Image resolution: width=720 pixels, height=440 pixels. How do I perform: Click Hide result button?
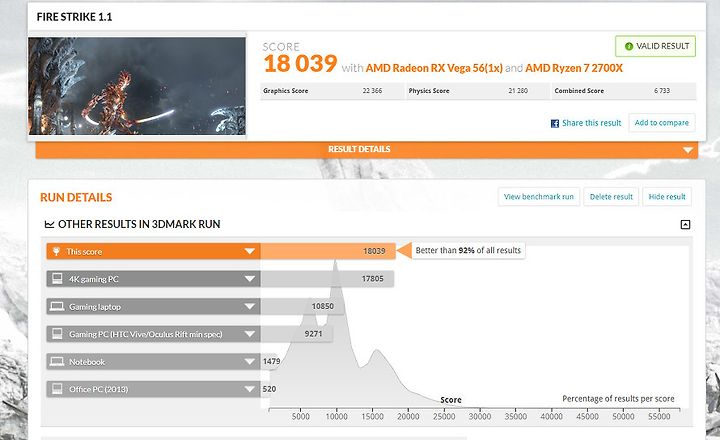(667, 197)
